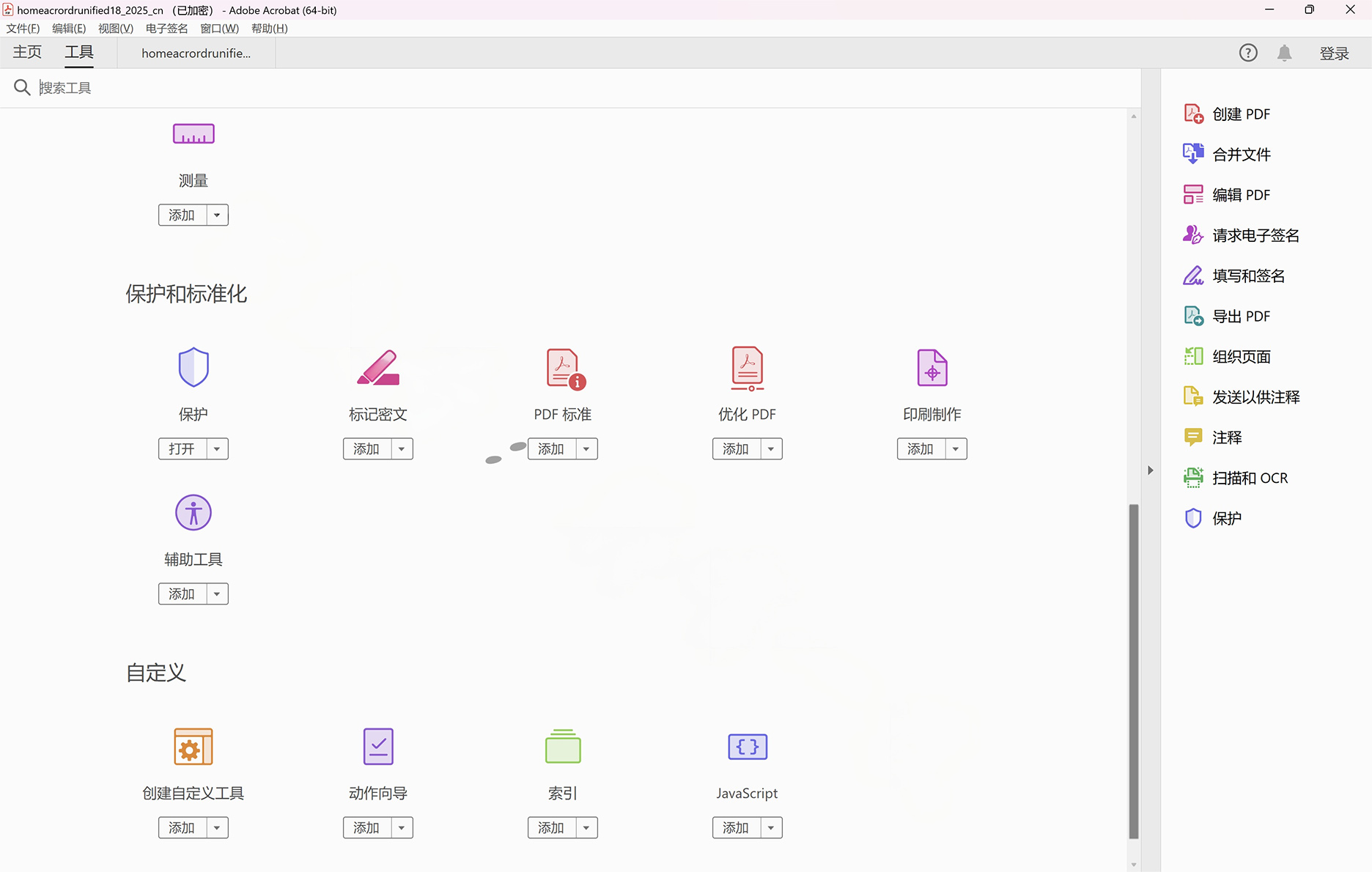This screenshot has height=872, width=1372.
Task: Open the Protect (保护) shield tool icon
Action: [x=193, y=367]
